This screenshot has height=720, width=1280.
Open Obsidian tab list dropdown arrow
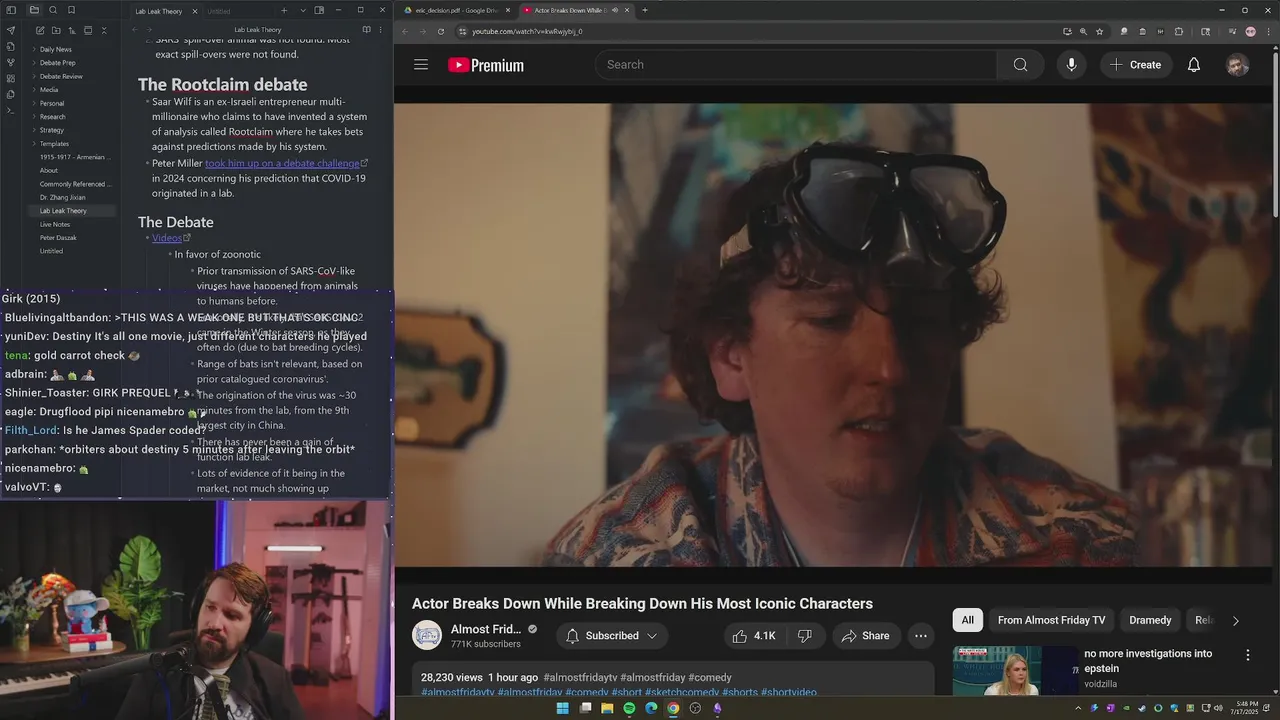click(303, 11)
